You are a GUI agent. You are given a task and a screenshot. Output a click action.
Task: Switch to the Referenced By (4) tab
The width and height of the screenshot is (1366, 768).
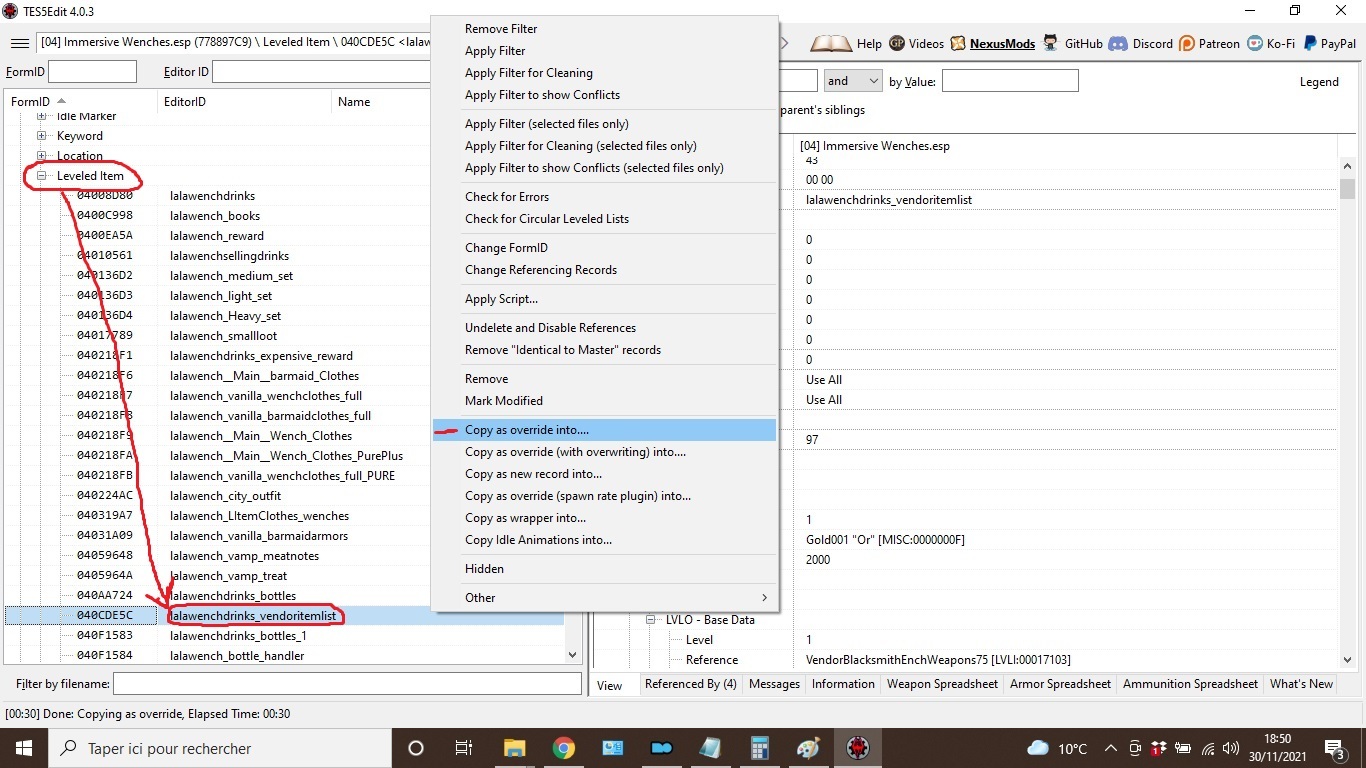[x=690, y=684]
